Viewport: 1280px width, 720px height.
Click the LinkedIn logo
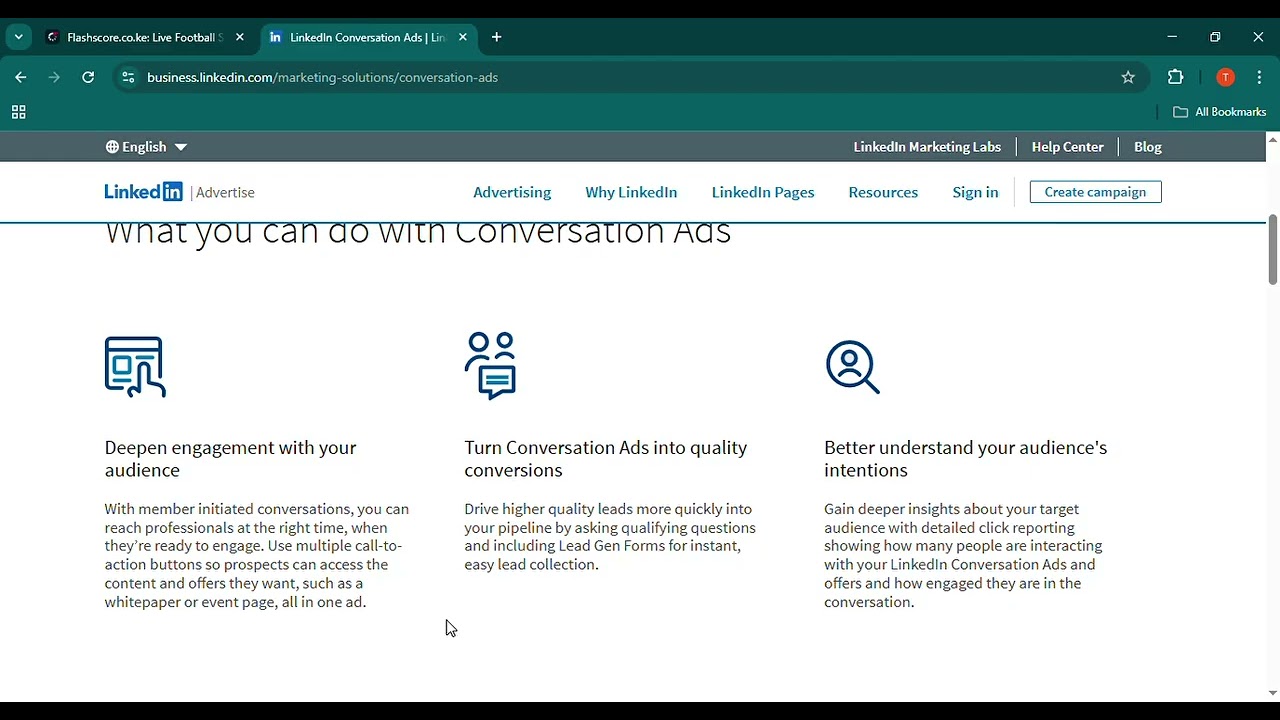click(144, 192)
